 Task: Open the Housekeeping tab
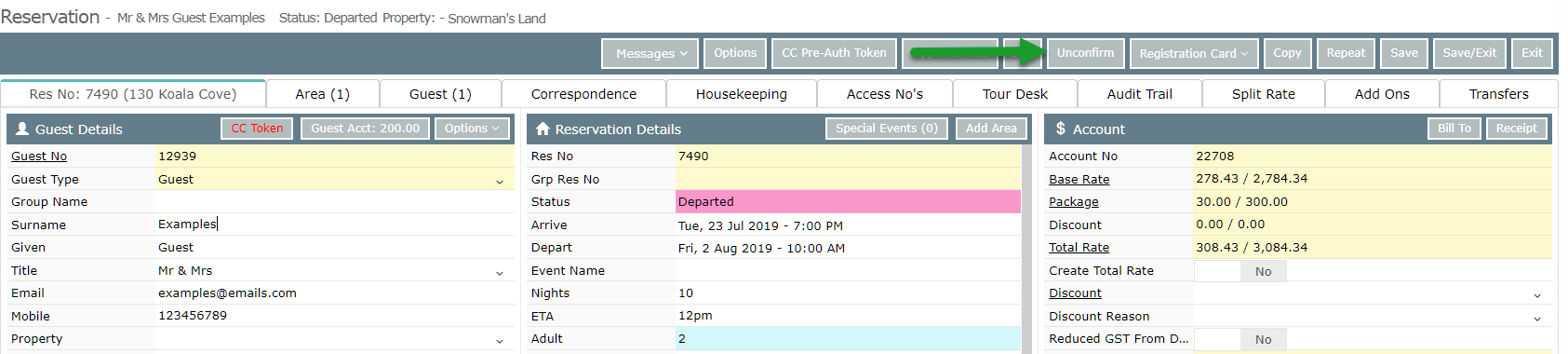click(742, 94)
